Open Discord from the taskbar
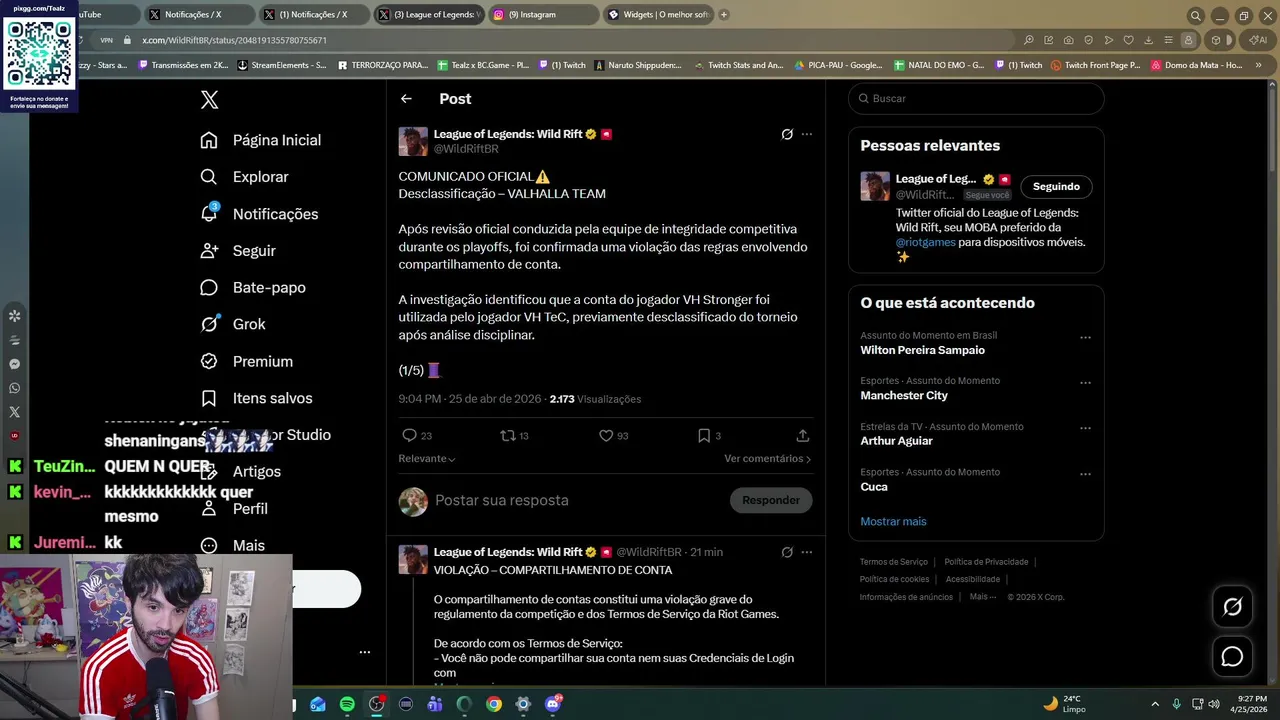This screenshot has width=1280, height=720. point(553,704)
